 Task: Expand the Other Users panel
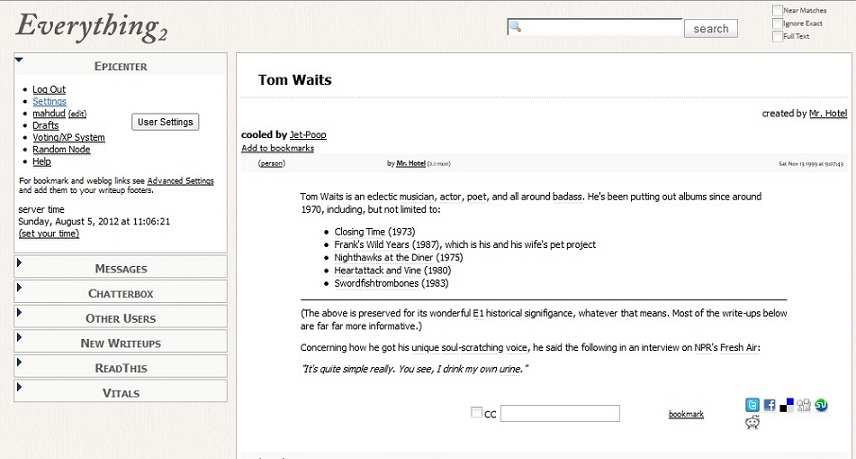coord(19,312)
